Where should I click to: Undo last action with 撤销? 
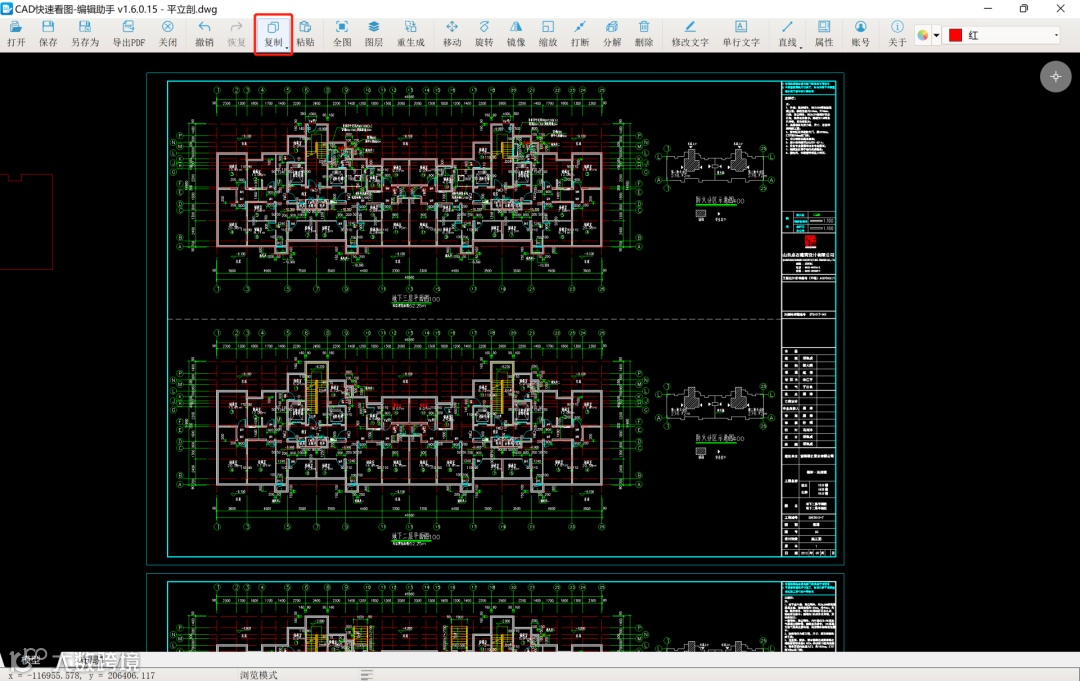coord(205,34)
